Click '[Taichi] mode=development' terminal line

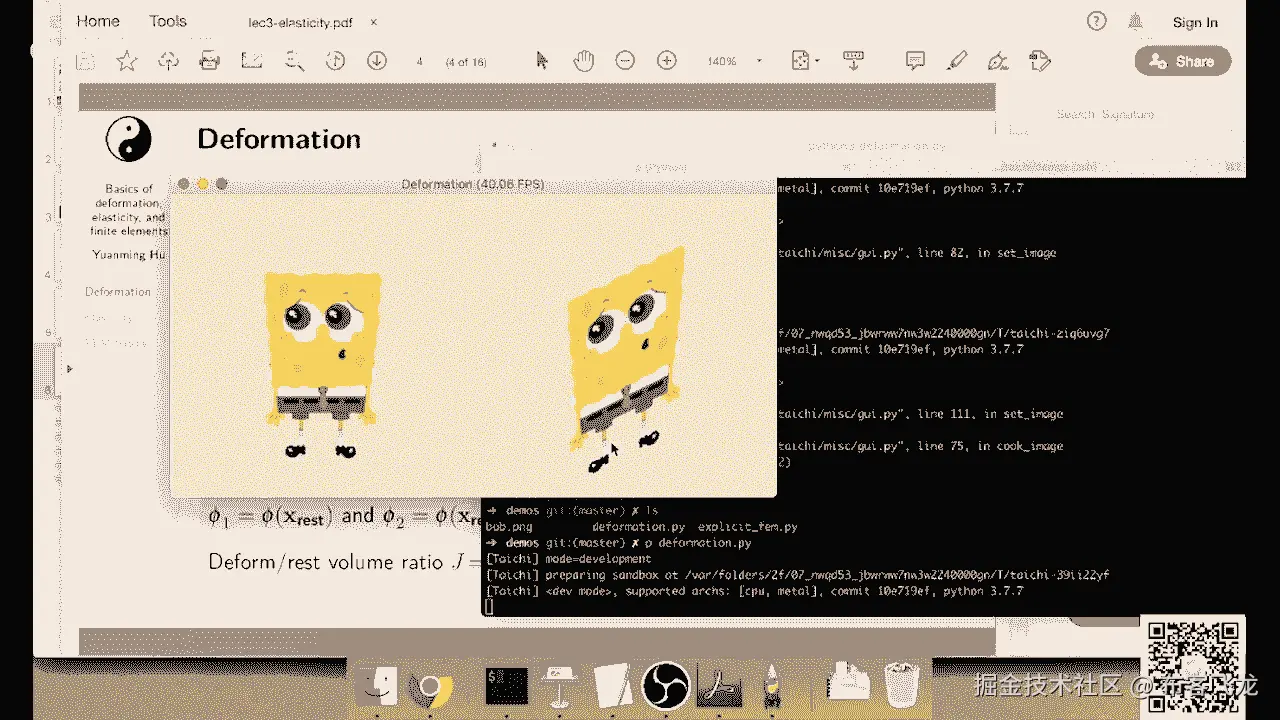pyautogui.click(x=568, y=559)
